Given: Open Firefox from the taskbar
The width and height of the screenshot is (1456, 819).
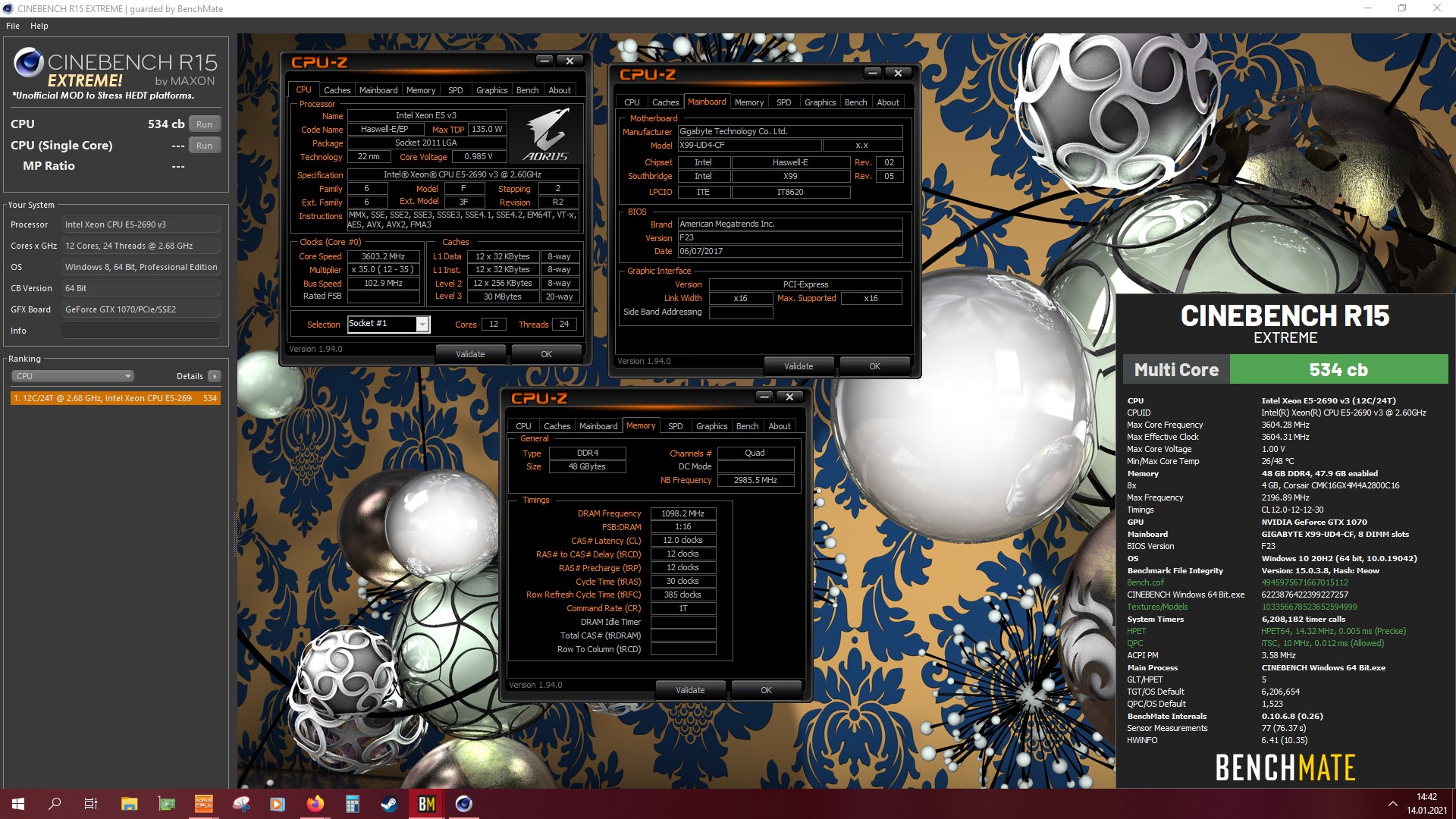Looking at the screenshot, I should click(x=315, y=804).
